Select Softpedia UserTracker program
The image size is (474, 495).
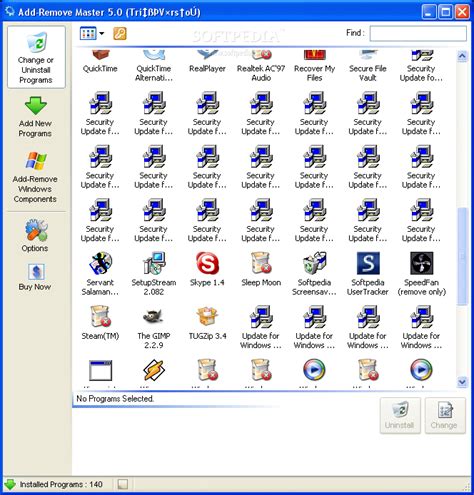pos(368,274)
